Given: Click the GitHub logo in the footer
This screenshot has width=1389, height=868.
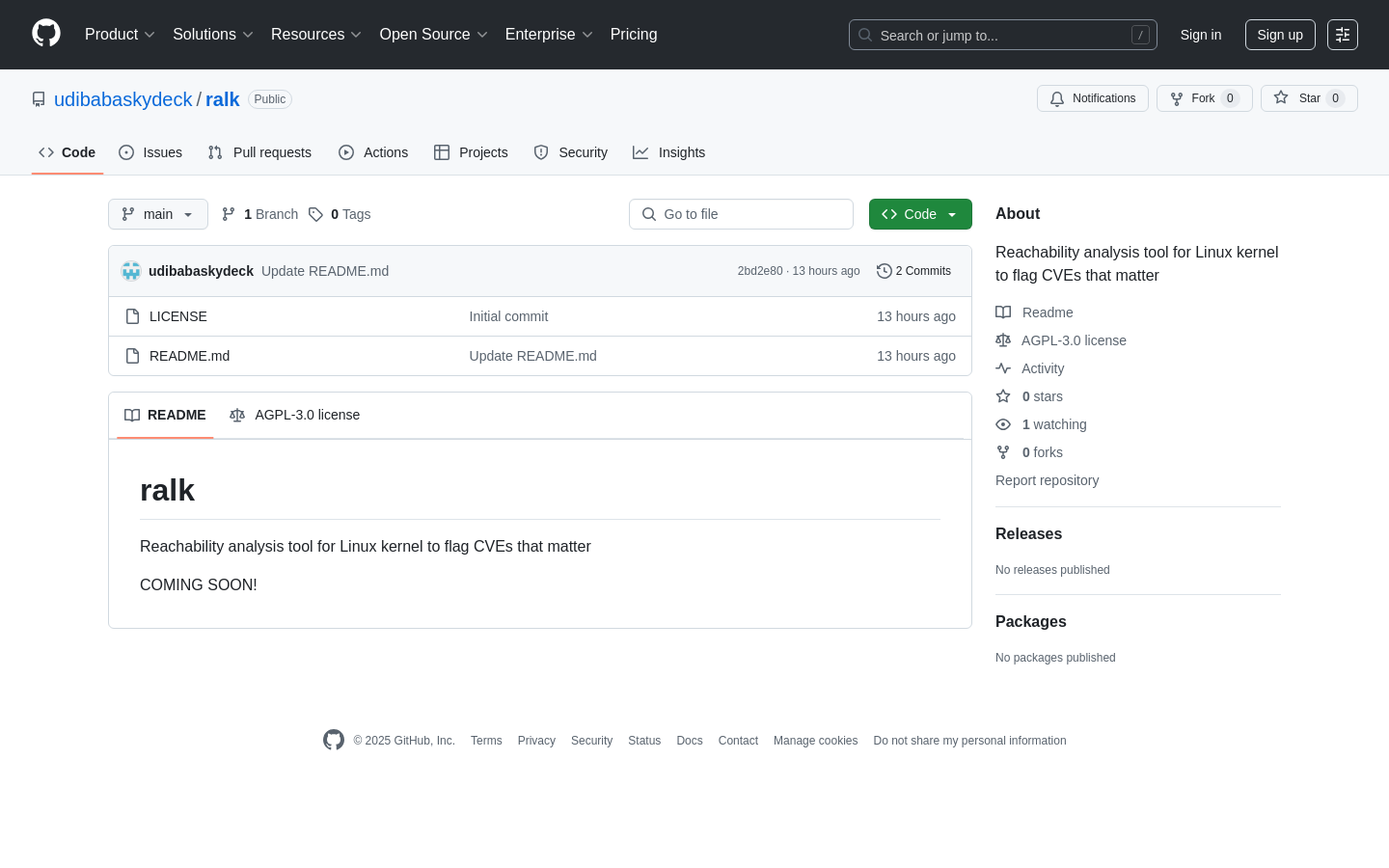Looking at the screenshot, I should coord(334,740).
